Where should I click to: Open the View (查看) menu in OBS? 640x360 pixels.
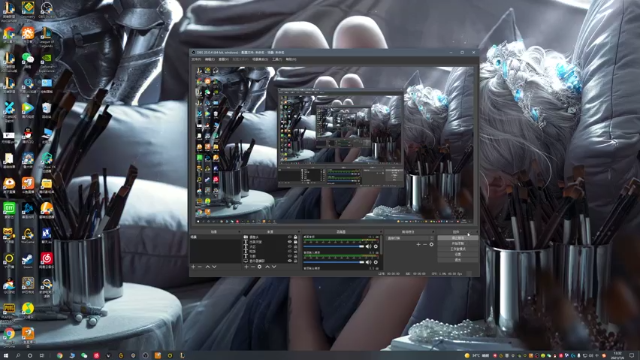pyautogui.click(x=223, y=59)
